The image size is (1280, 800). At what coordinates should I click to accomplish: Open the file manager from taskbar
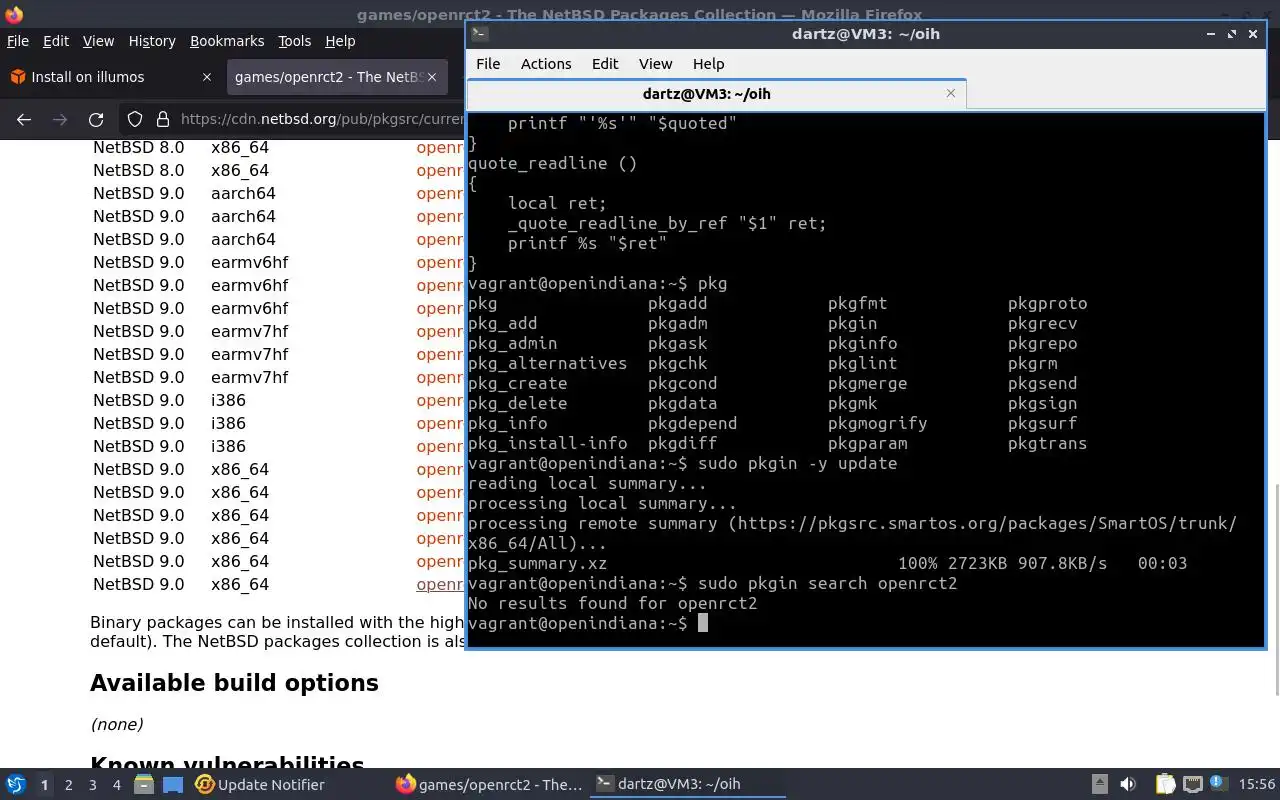click(x=144, y=785)
